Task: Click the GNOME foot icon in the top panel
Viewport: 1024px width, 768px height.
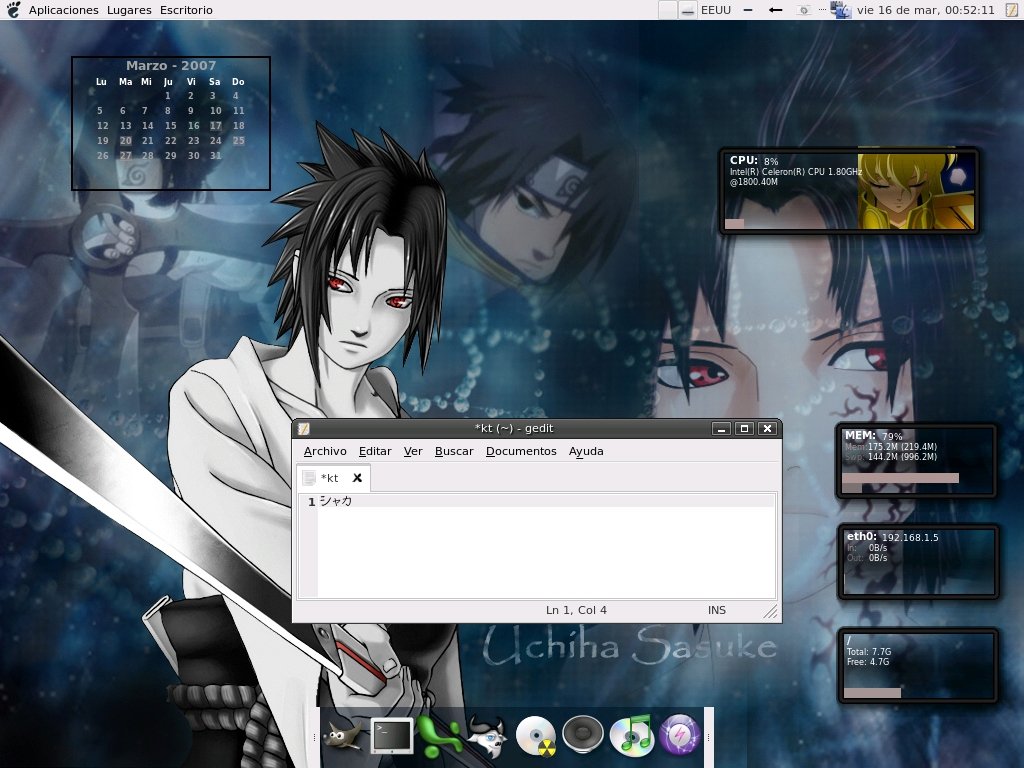Action: pyautogui.click(x=12, y=9)
